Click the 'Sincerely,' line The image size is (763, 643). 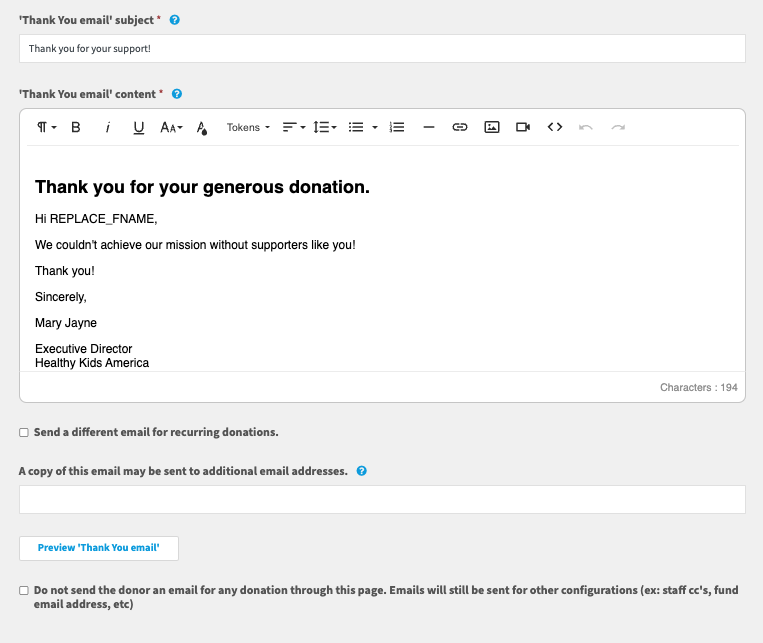point(61,297)
